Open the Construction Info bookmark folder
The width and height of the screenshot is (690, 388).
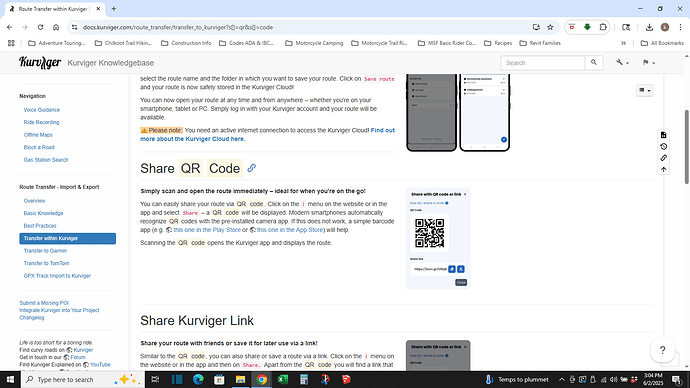coord(186,43)
